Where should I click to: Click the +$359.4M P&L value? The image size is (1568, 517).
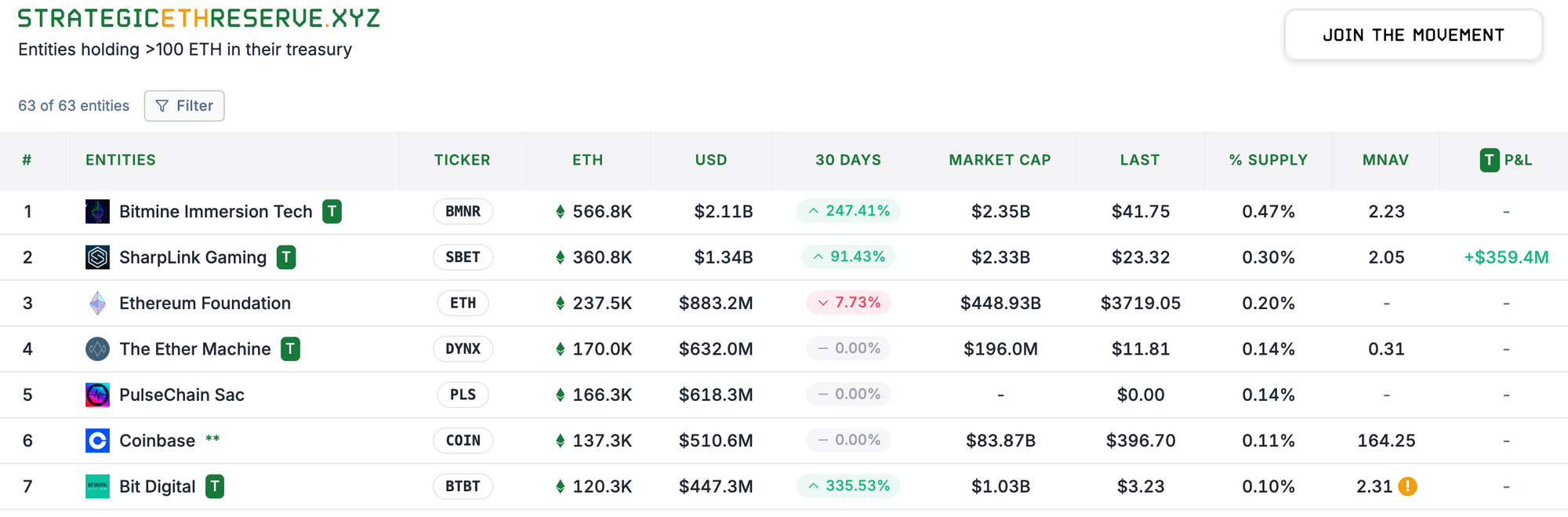pyautogui.click(x=1506, y=257)
